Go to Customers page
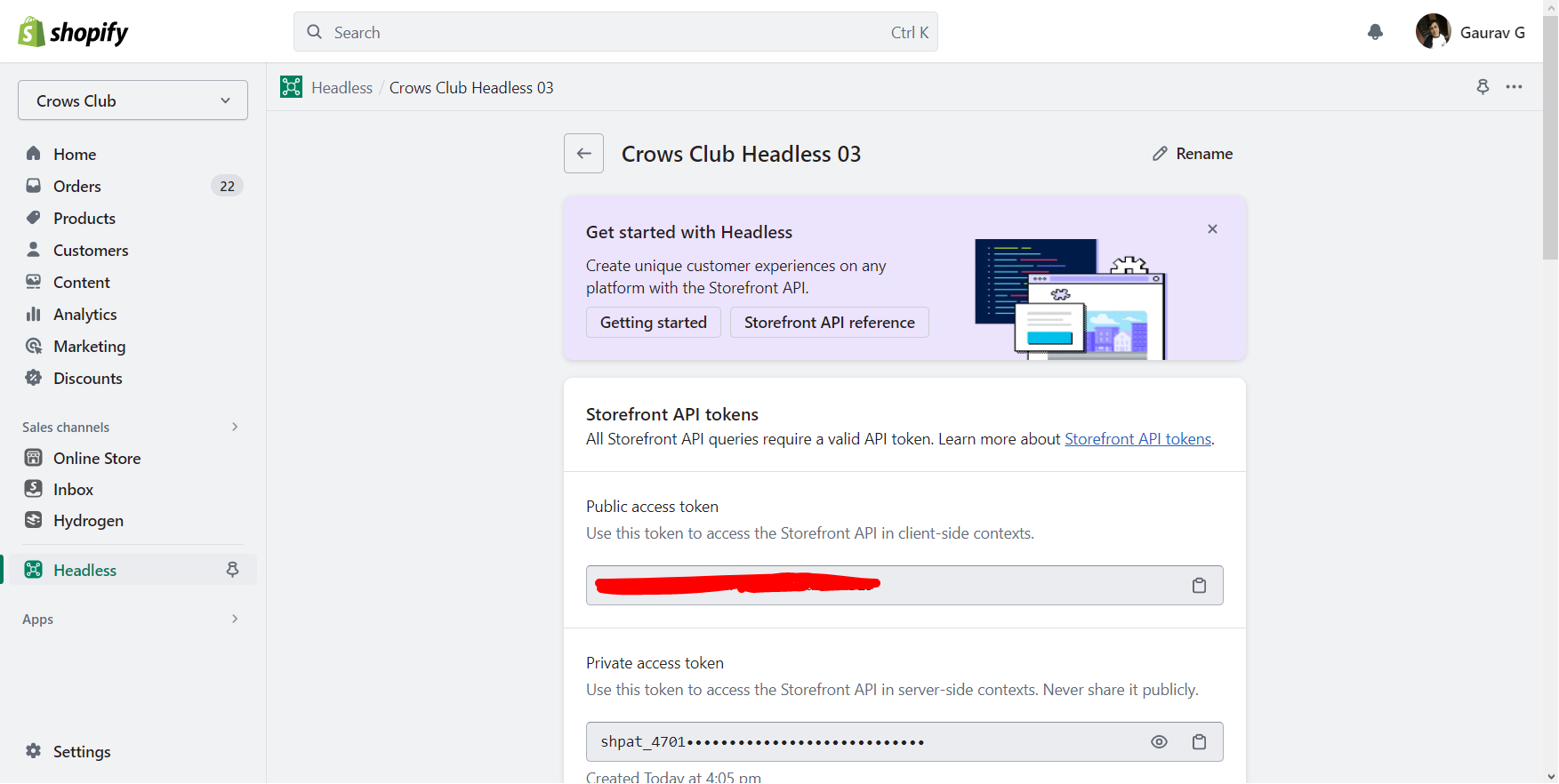This screenshot has width=1559, height=784. [91, 250]
